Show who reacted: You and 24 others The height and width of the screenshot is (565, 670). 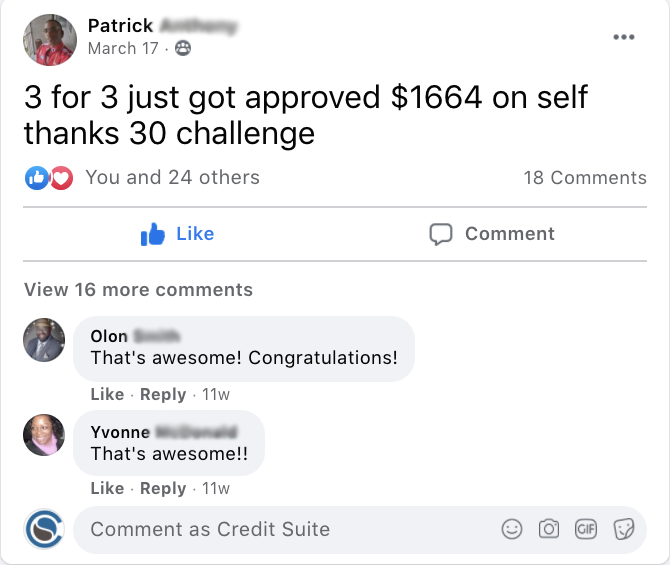[172, 178]
